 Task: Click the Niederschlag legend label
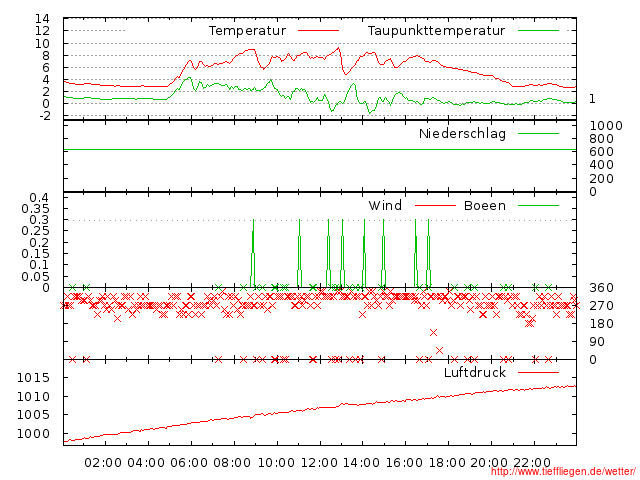(462, 134)
